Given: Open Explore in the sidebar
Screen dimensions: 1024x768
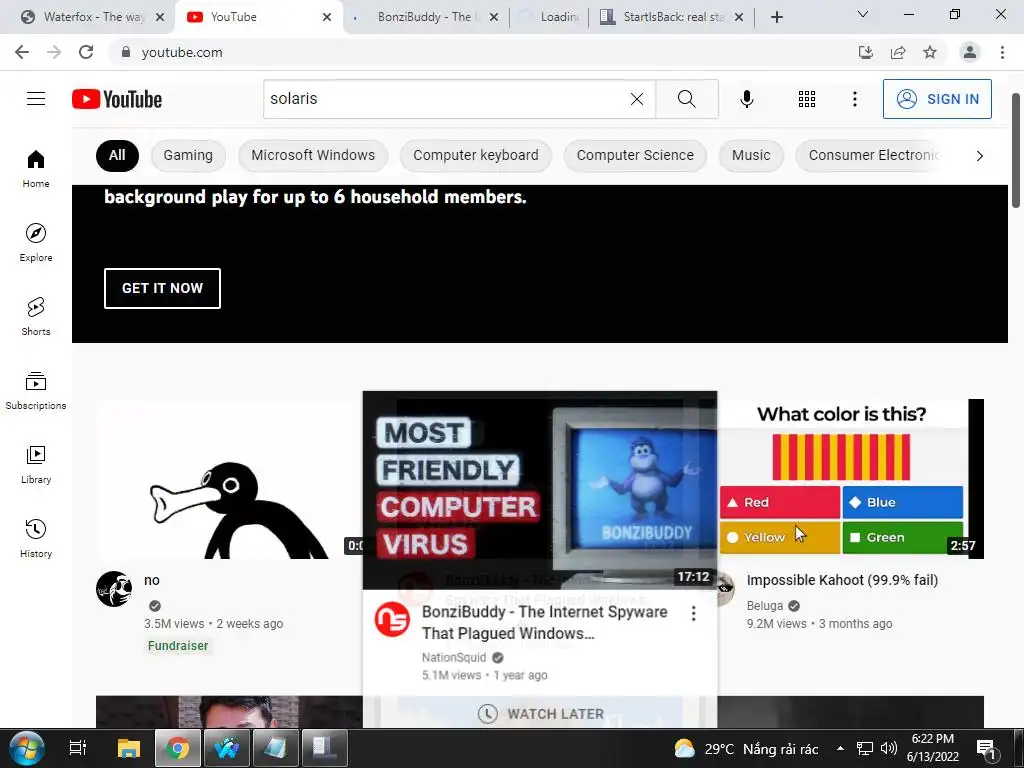Looking at the screenshot, I should pos(36,242).
